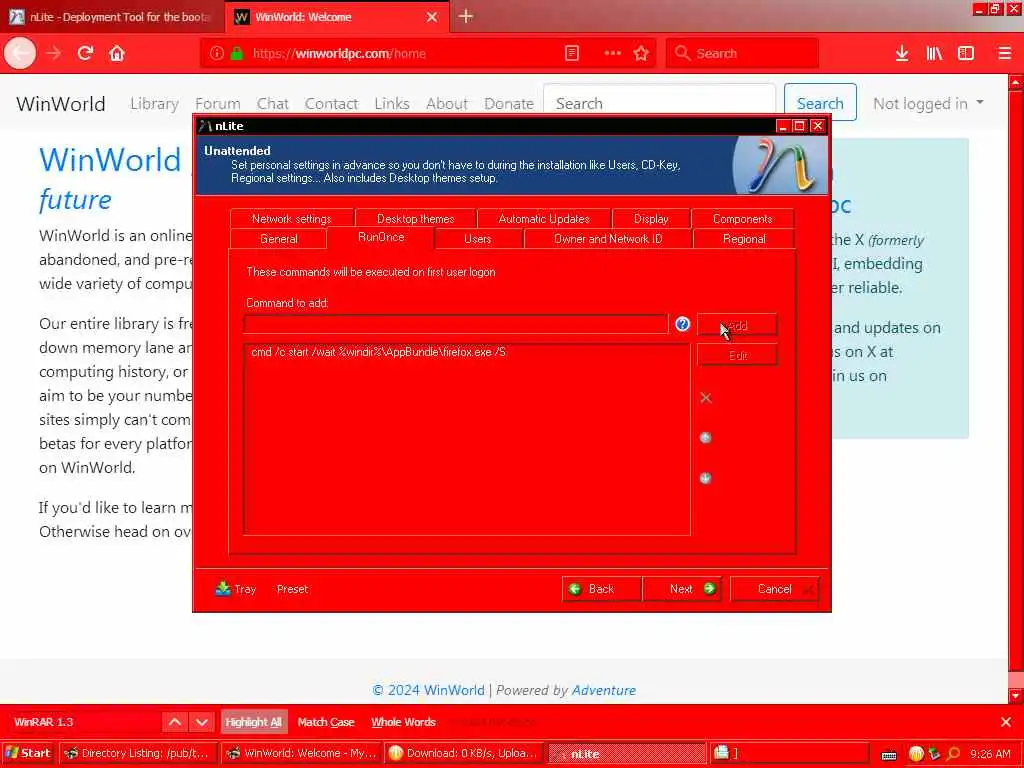1024x768 pixels.
Task: Open page actions three-dots menu
Action: click(x=613, y=53)
